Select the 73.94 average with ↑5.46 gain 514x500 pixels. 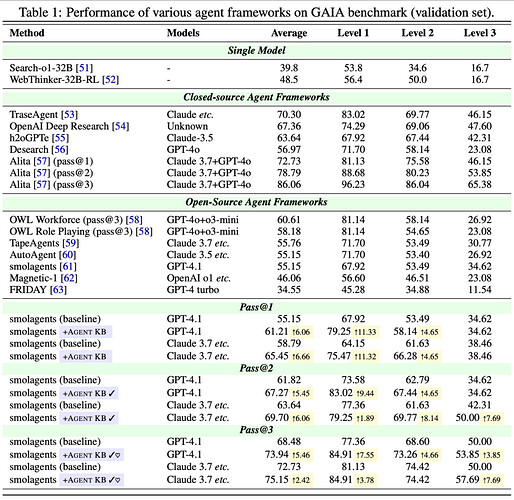276,455
